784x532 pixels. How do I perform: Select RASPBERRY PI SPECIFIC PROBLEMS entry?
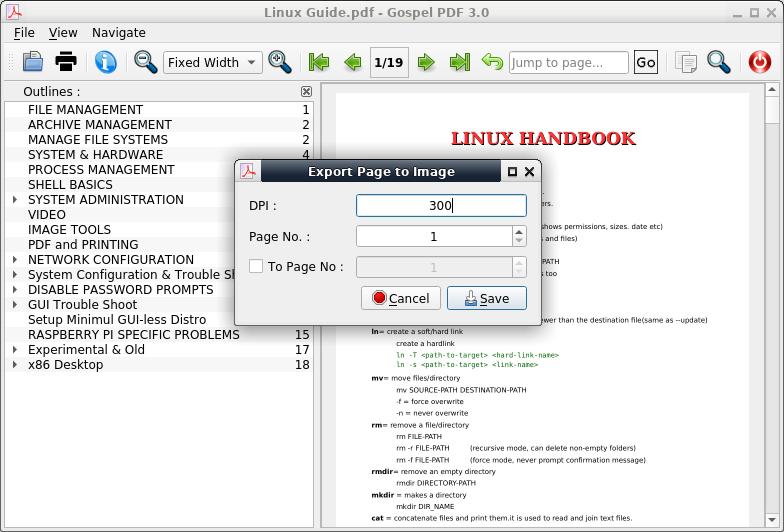tap(159, 334)
